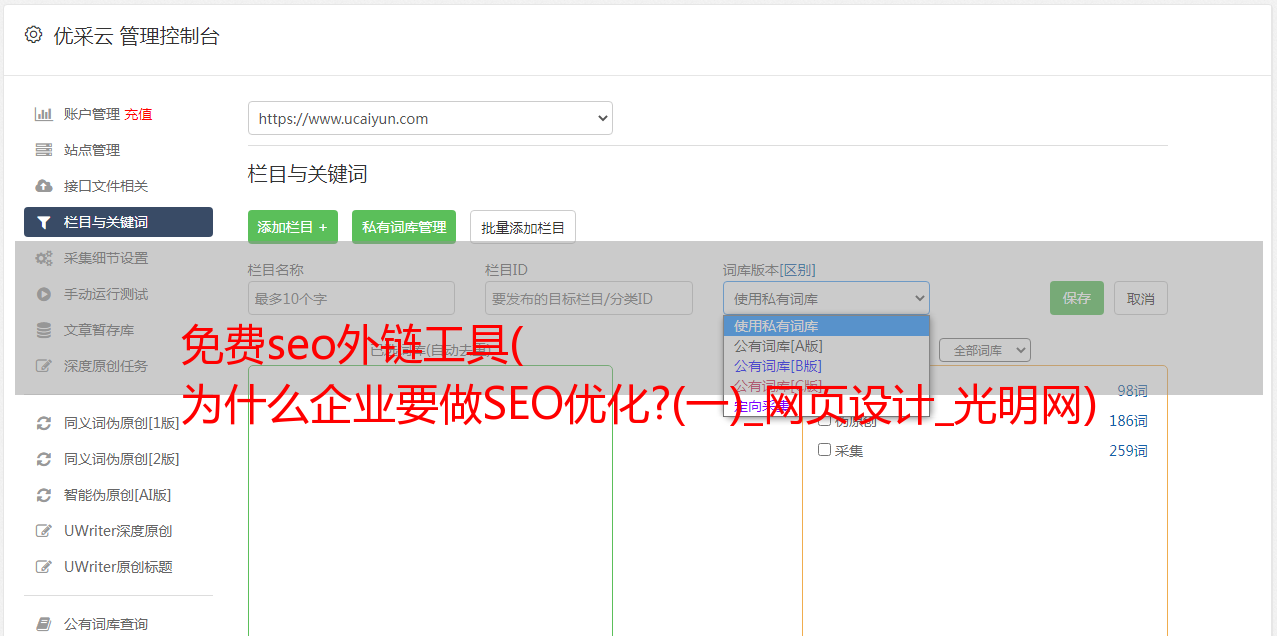
Task: Click the gear icon beside 优采云 管理控制台
Action: (x=33, y=35)
